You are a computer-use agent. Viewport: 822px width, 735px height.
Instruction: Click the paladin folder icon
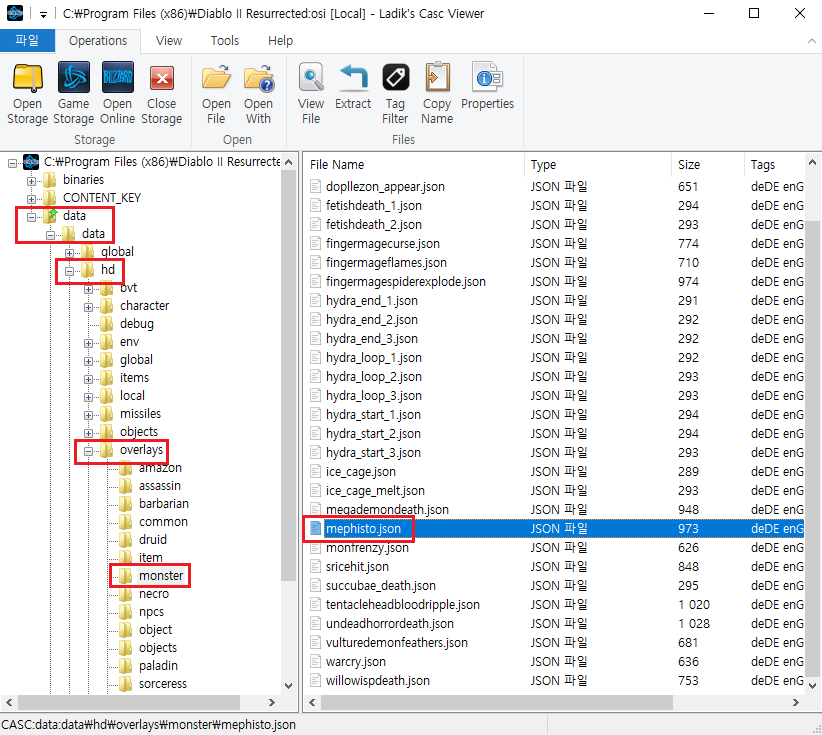pyautogui.click(x=125, y=666)
